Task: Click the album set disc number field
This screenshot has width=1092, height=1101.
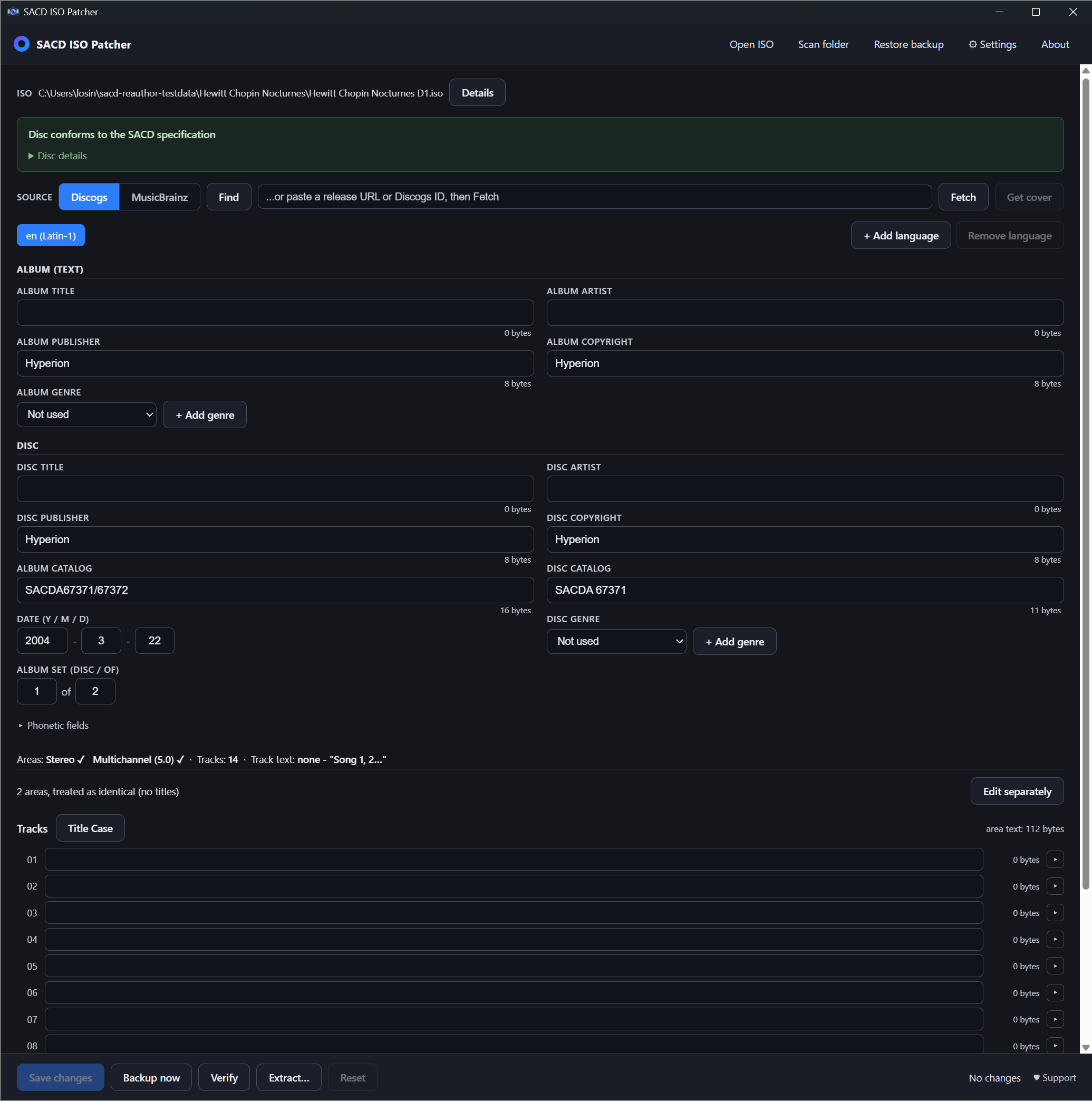Action: pos(36,691)
